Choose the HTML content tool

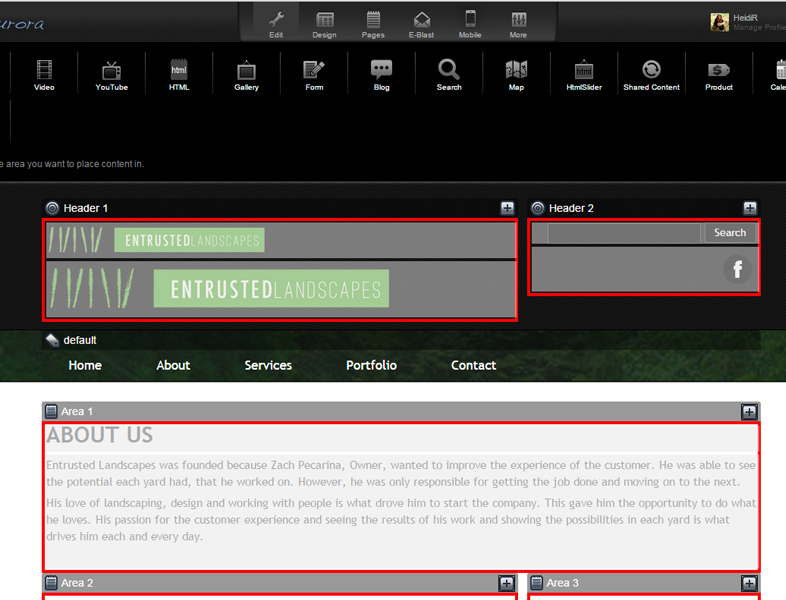tap(179, 75)
